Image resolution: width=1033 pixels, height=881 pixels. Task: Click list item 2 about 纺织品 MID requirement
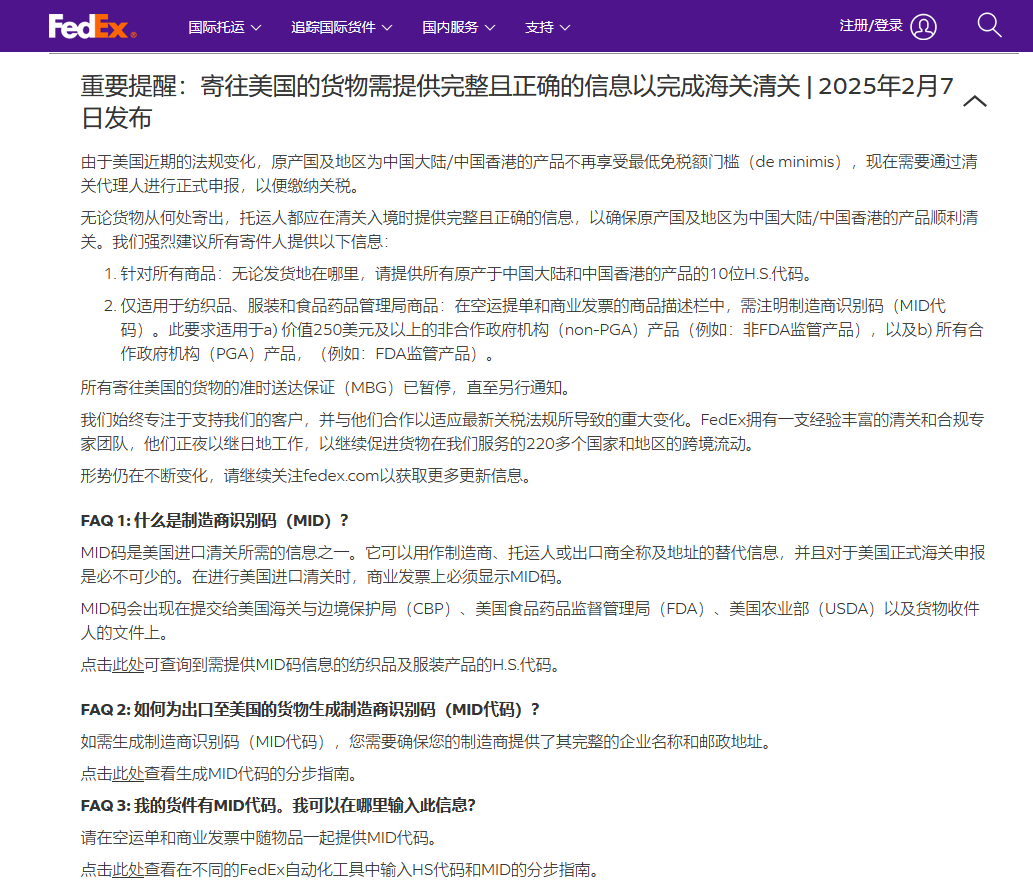pyautogui.click(x=544, y=329)
